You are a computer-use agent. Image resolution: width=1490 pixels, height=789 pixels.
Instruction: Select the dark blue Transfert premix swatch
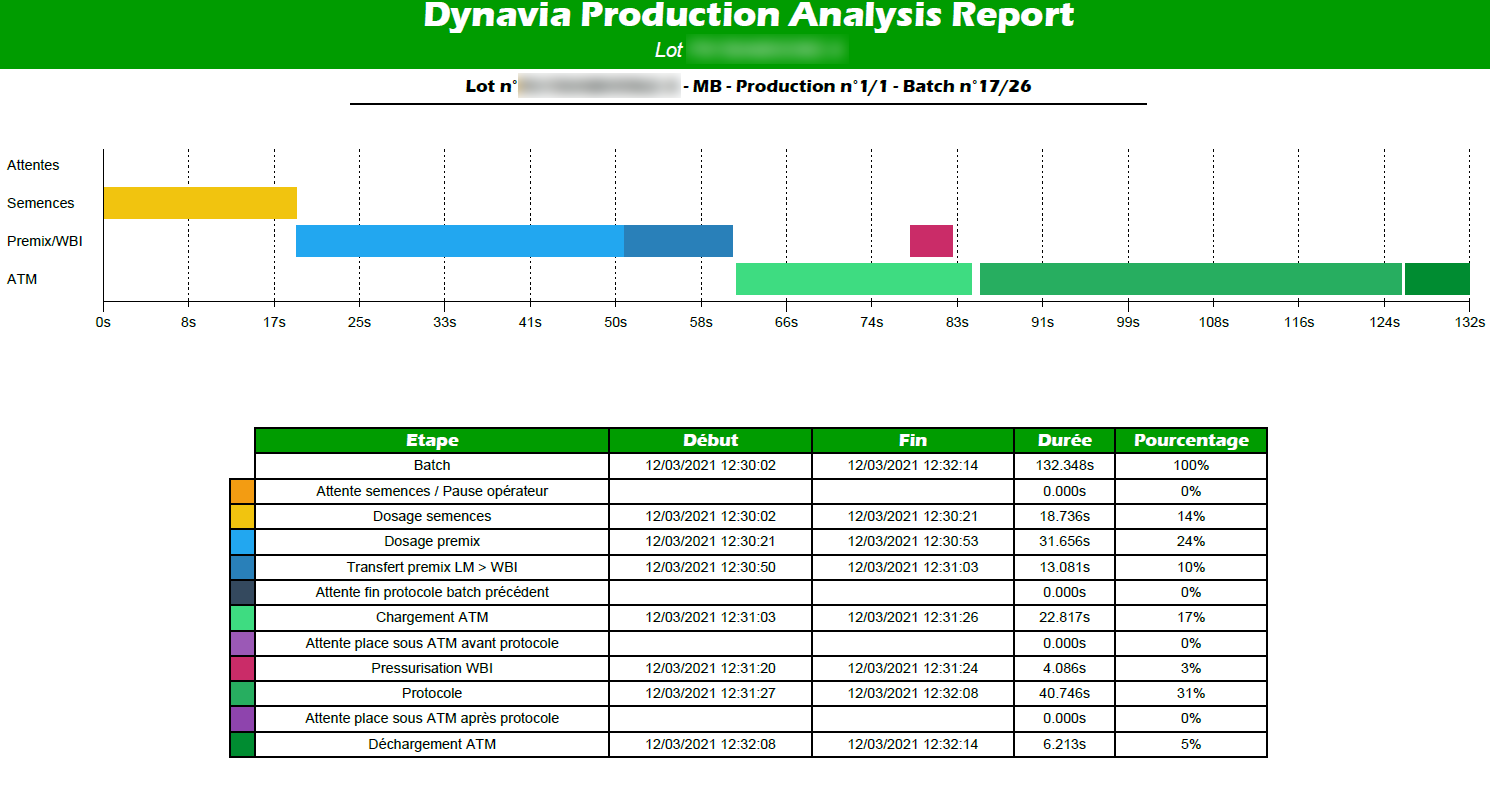click(241, 566)
